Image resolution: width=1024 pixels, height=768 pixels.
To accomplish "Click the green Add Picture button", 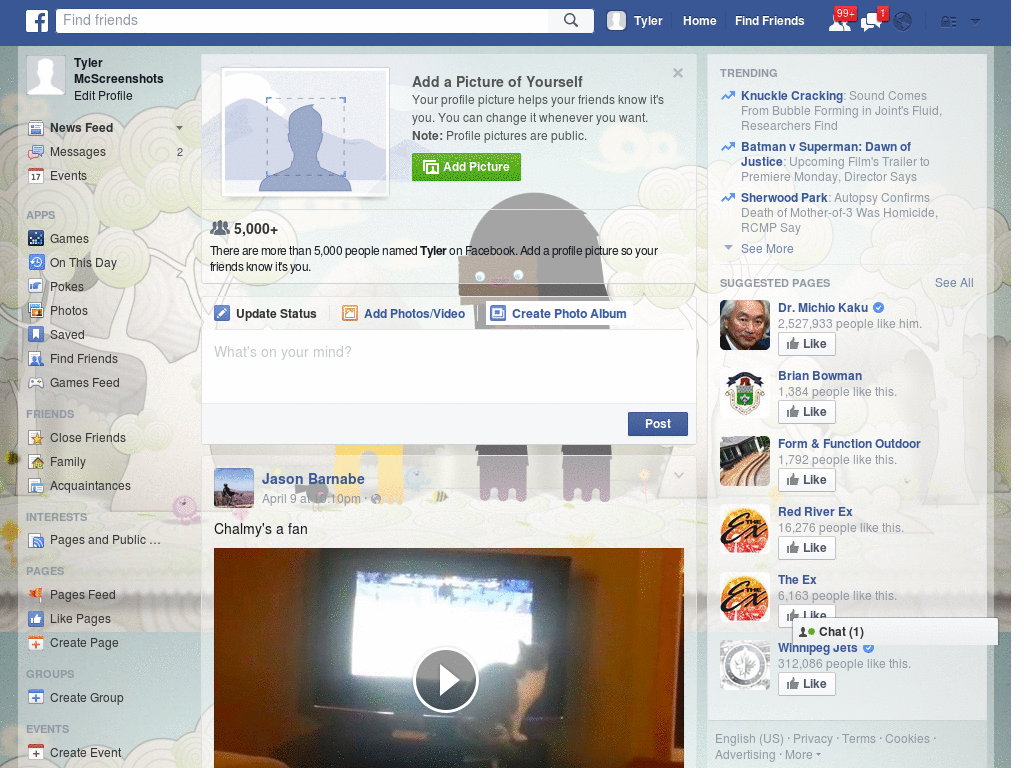I will coord(466,167).
